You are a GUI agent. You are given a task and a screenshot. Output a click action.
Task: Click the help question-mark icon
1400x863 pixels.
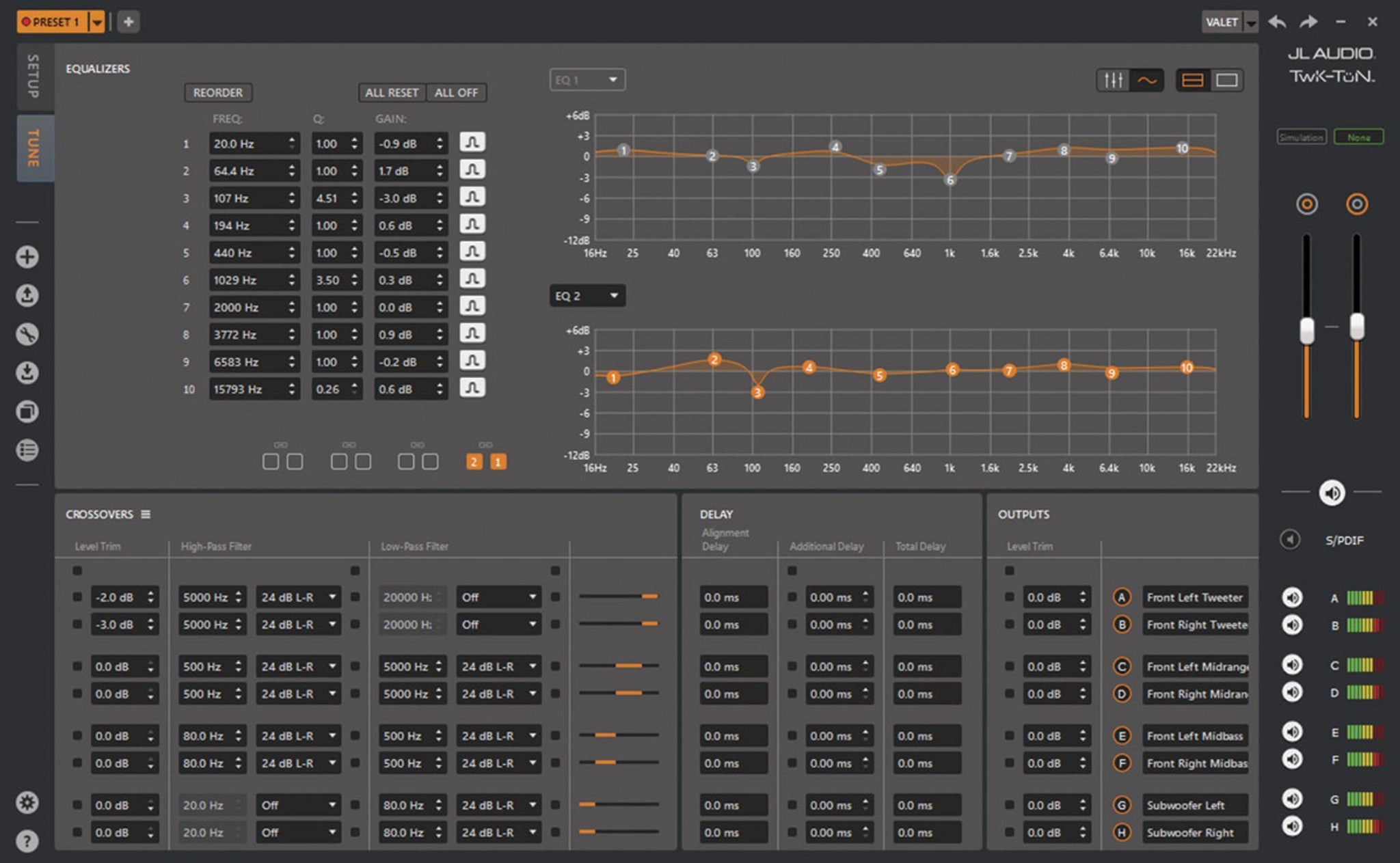27,840
